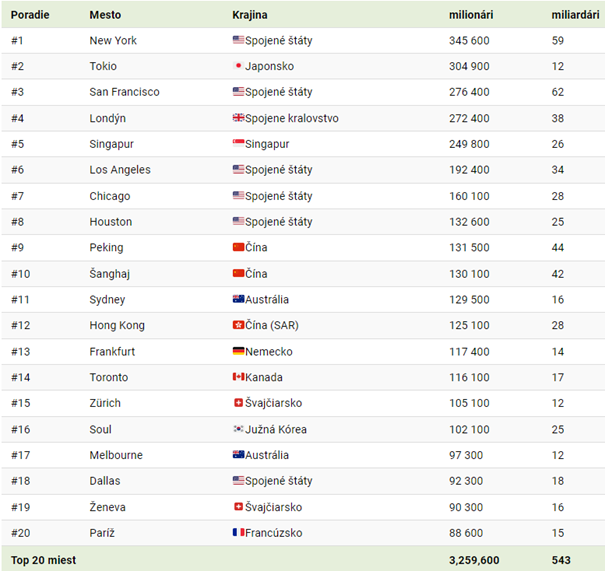This screenshot has width=605, height=571.
Task: Select the city name Peking
Action: point(106,248)
